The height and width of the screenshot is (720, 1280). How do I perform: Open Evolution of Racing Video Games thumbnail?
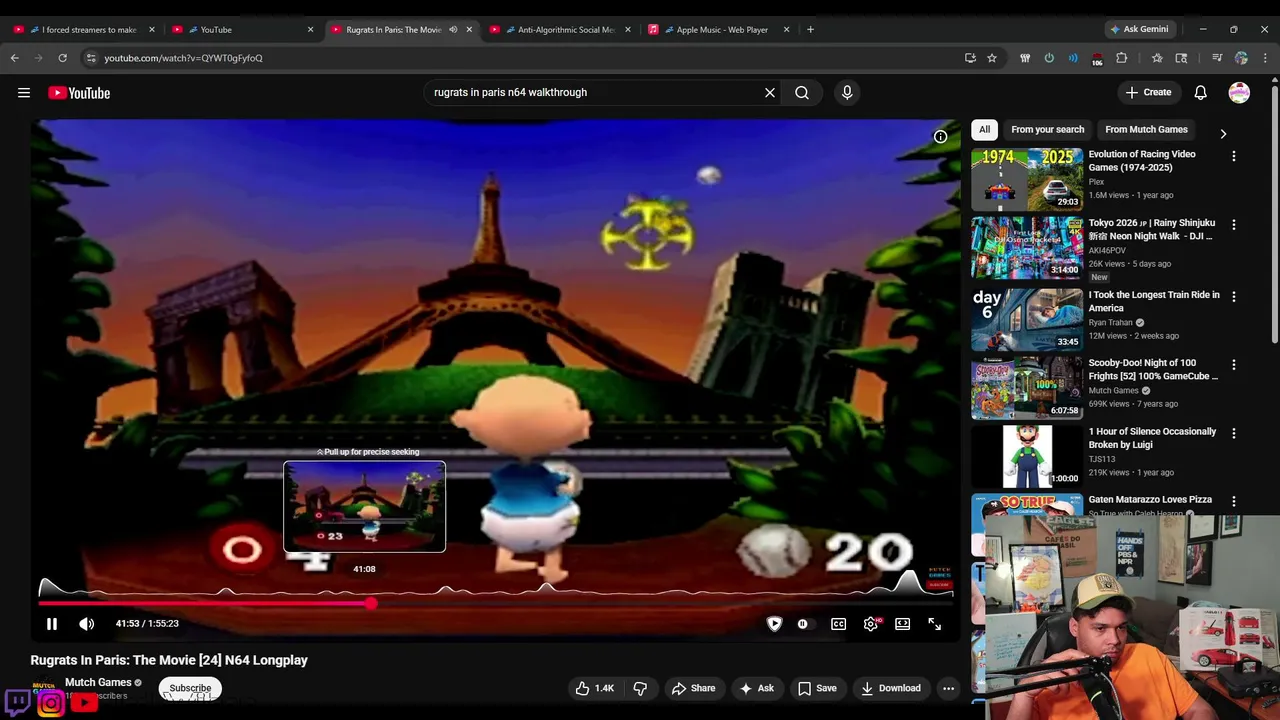(x=1027, y=179)
